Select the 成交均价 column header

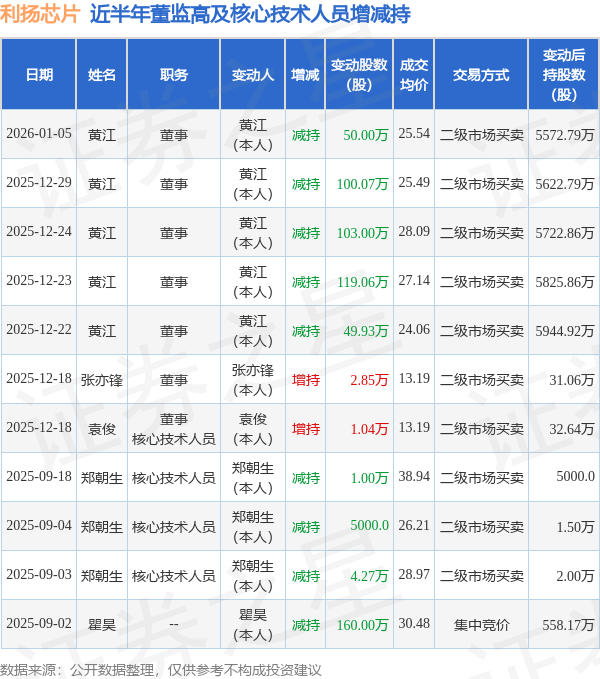[414, 74]
